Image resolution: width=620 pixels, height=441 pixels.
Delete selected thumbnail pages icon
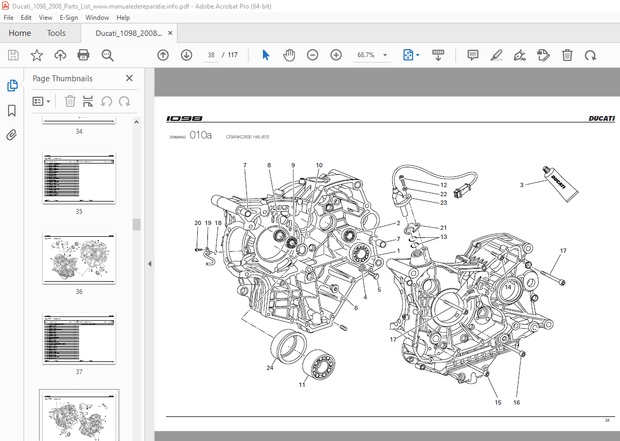70,101
